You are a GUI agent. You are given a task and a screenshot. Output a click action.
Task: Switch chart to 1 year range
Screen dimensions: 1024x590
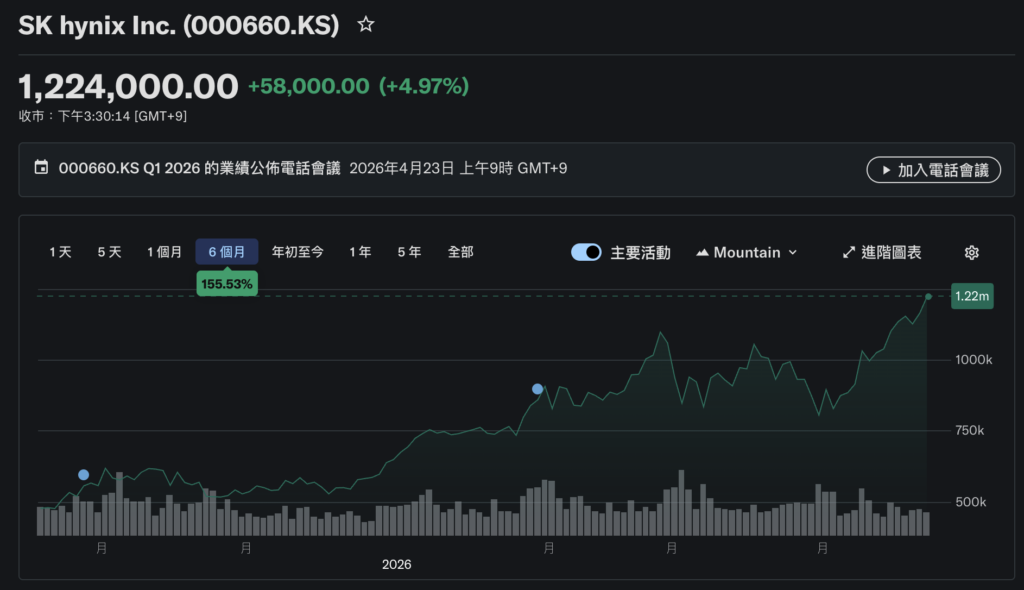click(360, 253)
